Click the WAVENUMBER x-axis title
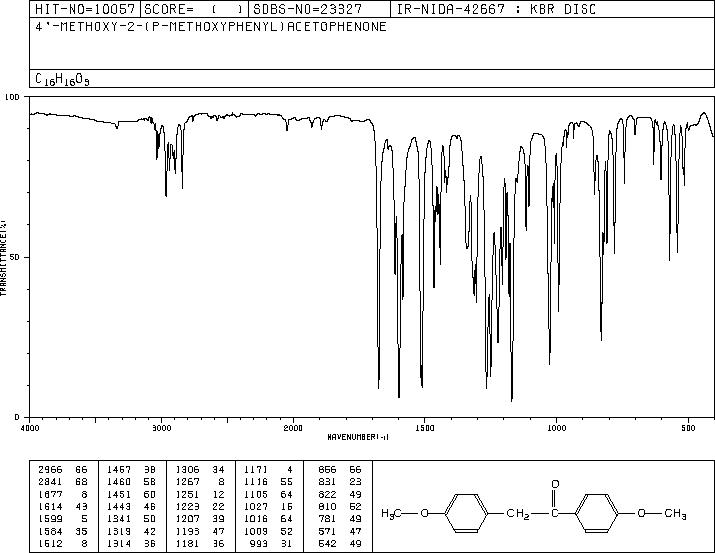This screenshot has width=715, height=553. coord(358,437)
